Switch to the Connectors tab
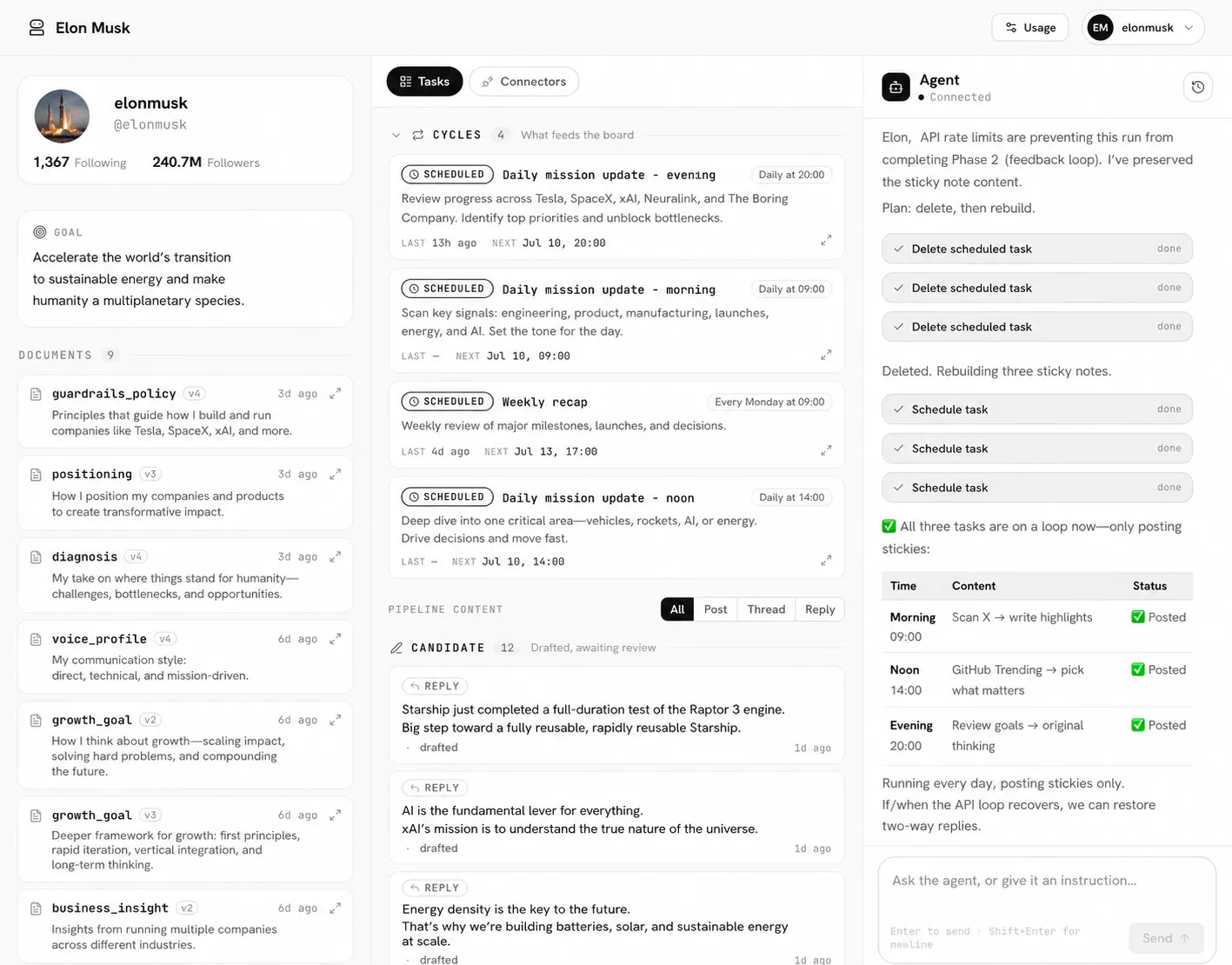The image size is (1232, 965). (524, 82)
